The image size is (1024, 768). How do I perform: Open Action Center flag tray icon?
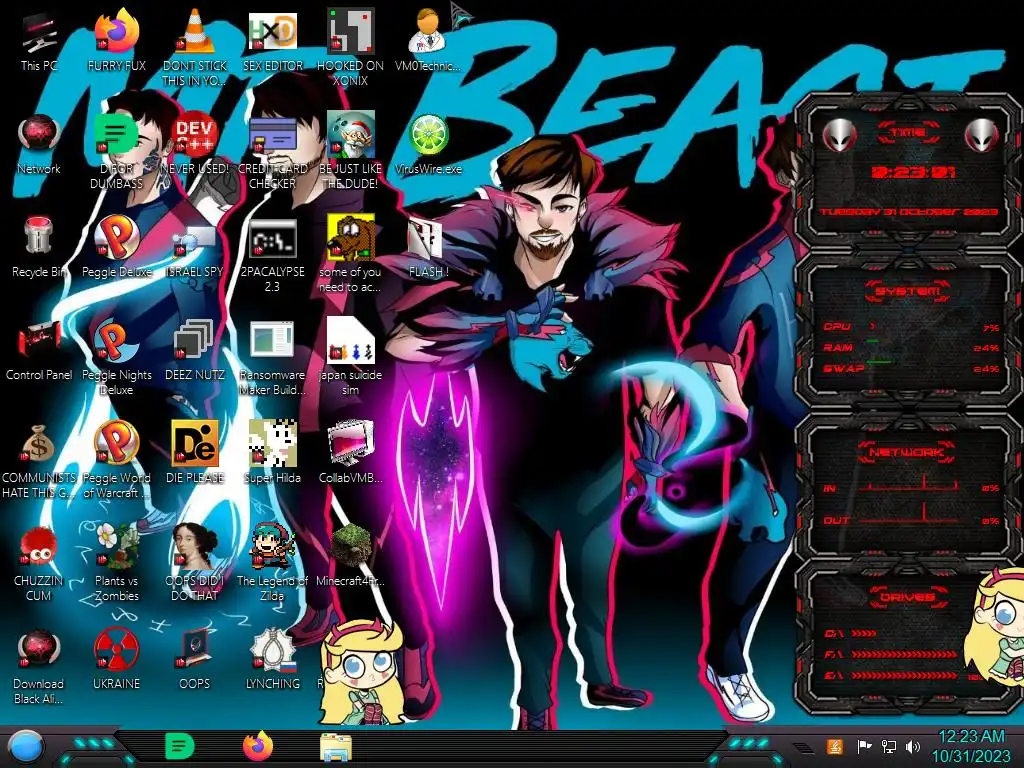[864, 746]
